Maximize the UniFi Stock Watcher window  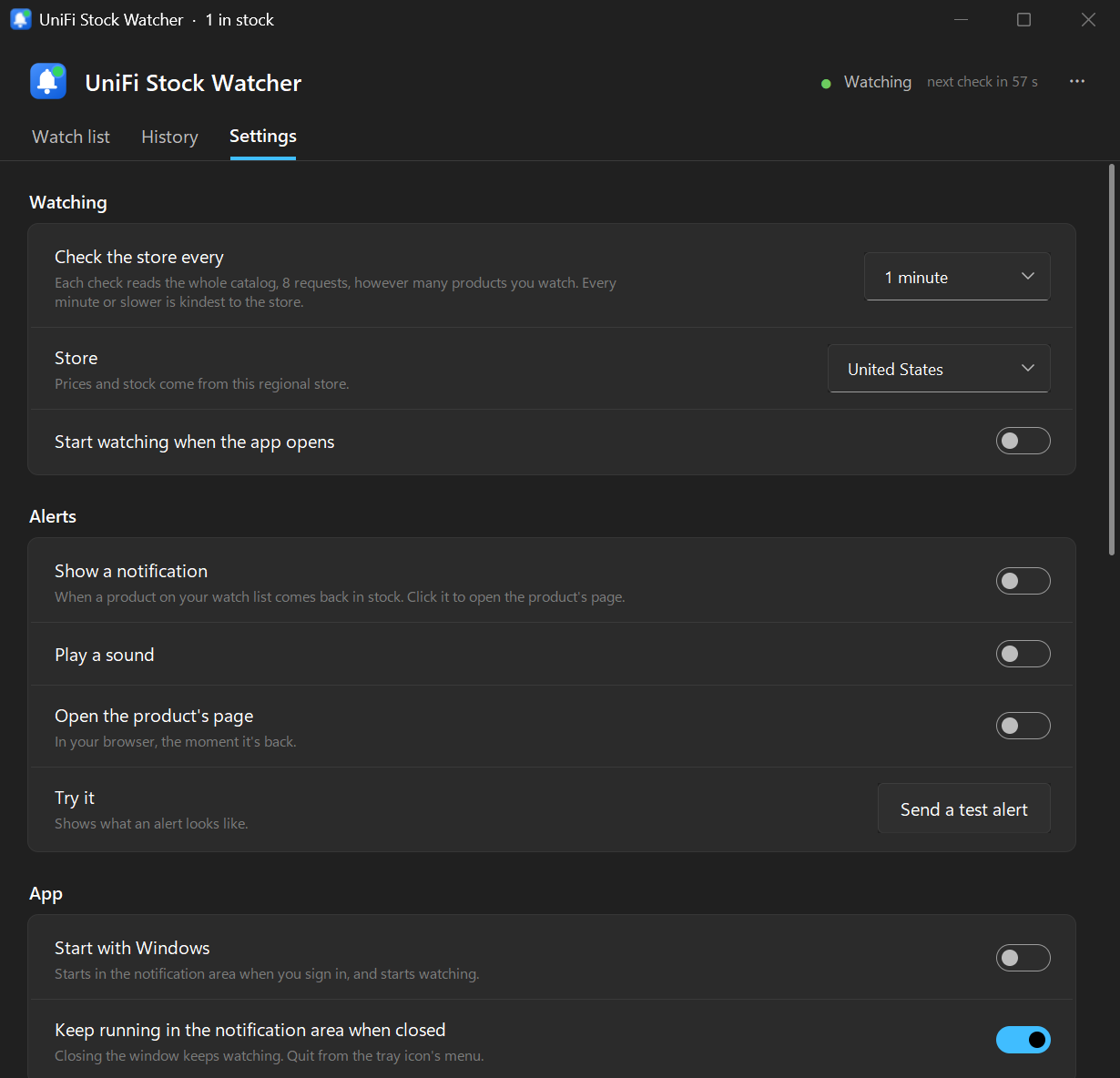point(1023,19)
